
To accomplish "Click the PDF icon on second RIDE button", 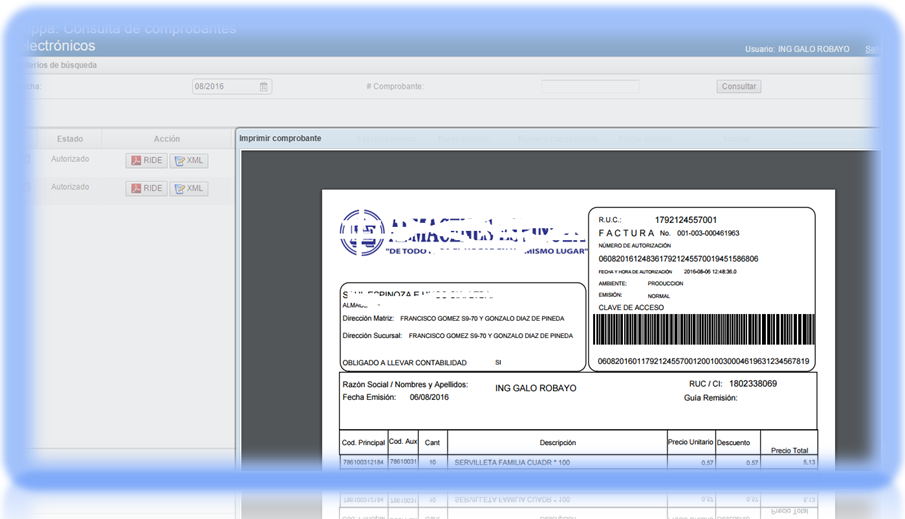I will (136, 189).
